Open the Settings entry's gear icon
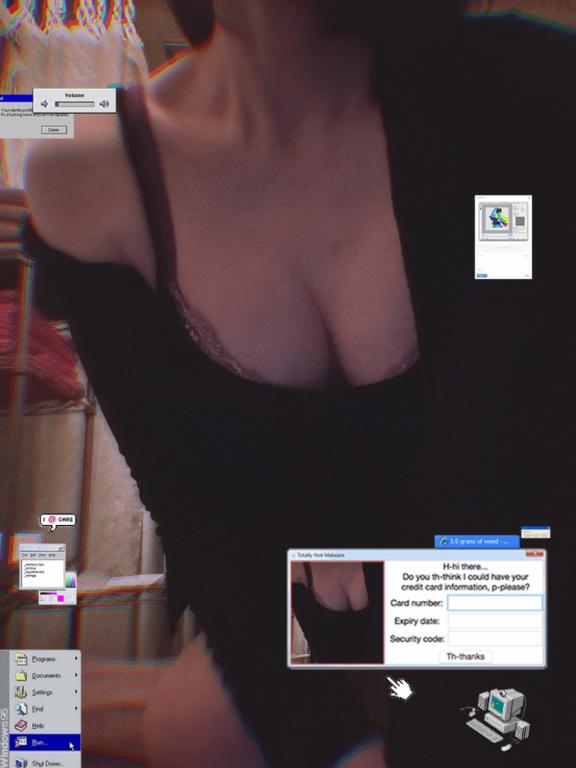The height and width of the screenshot is (768, 576). coord(21,692)
